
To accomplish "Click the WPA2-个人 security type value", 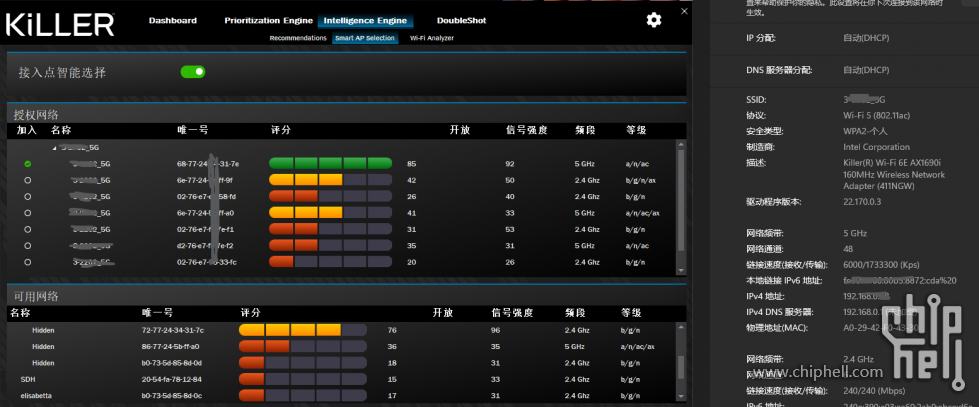I will coord(865,131).
